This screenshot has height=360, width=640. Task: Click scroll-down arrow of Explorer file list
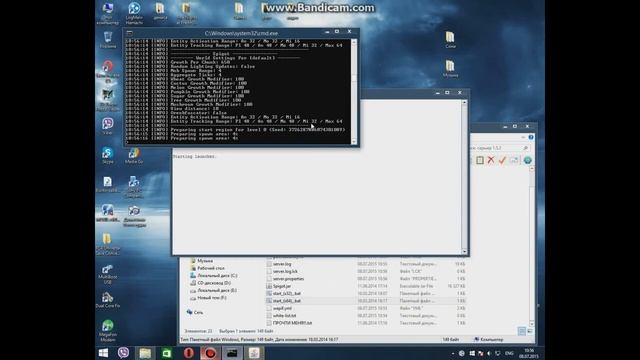coord(531,324)
